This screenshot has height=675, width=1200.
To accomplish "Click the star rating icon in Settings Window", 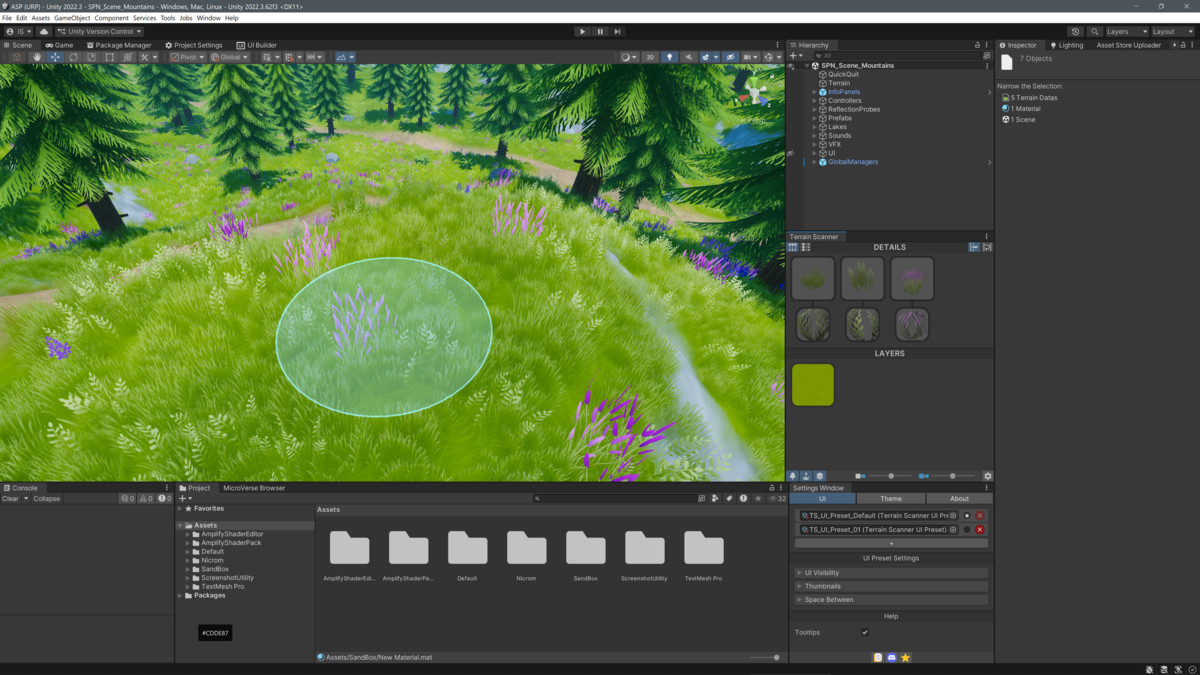I will [x=906, y=657].
